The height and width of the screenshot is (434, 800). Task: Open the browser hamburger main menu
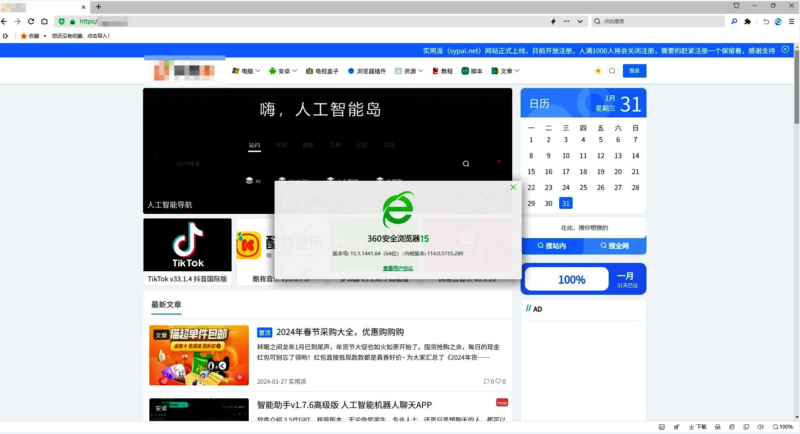point(791,21)
